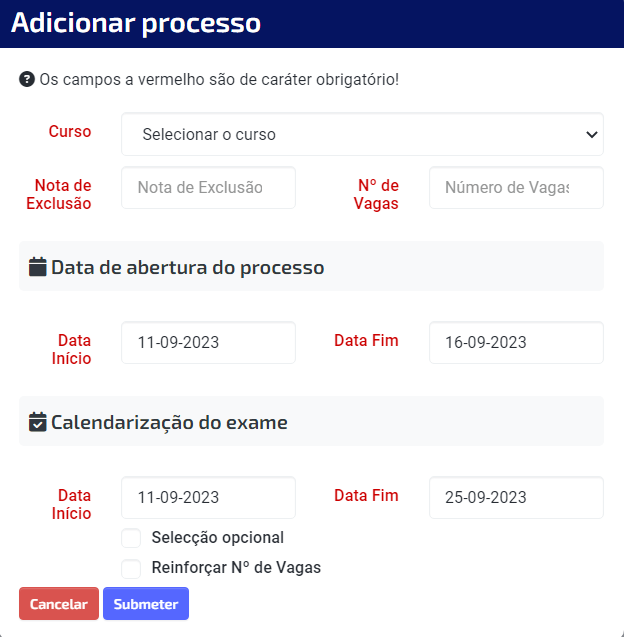Image resolution: width=624 pixels, height=637 pixels.
Task: Open the Selecionar o curso dropdown
Action: click(x=362, y=134)
